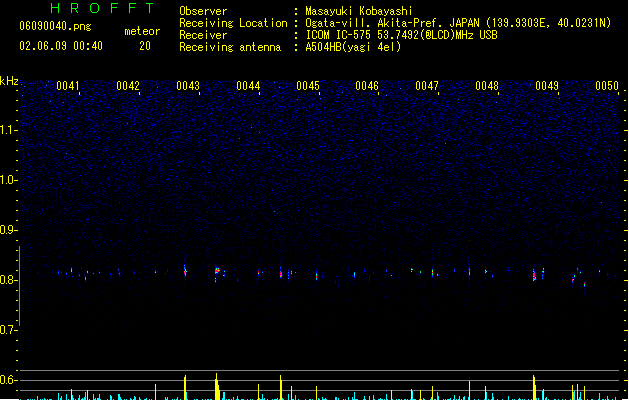
Task: Click the Receiving antenna field label
Action: coord(230,47)
